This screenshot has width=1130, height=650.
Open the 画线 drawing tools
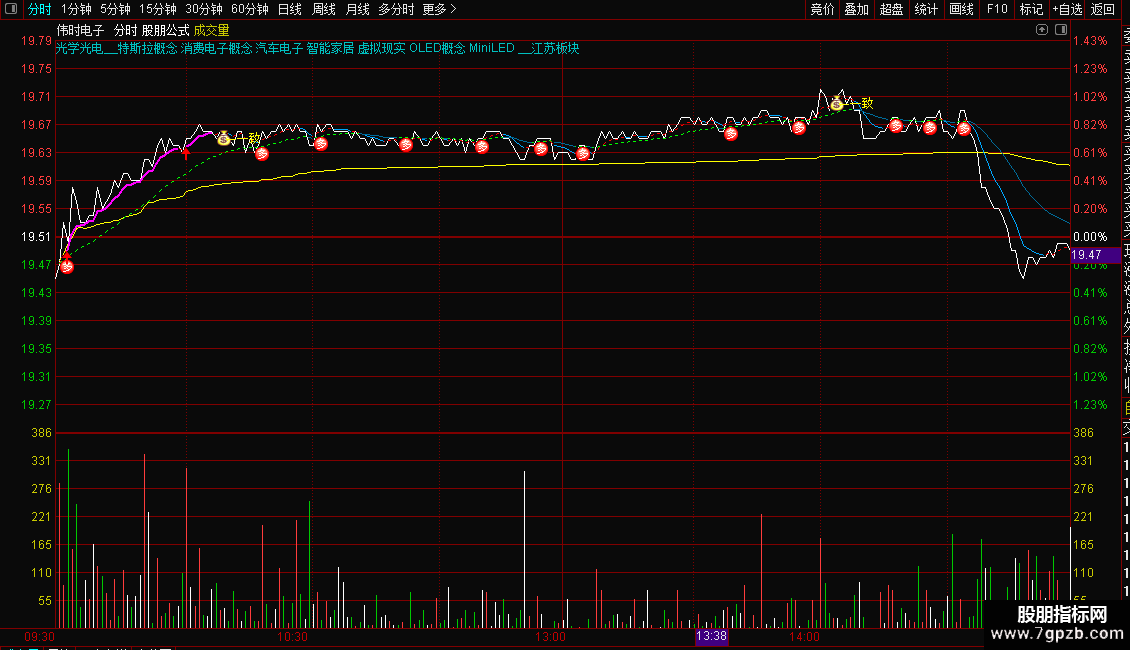961,9
